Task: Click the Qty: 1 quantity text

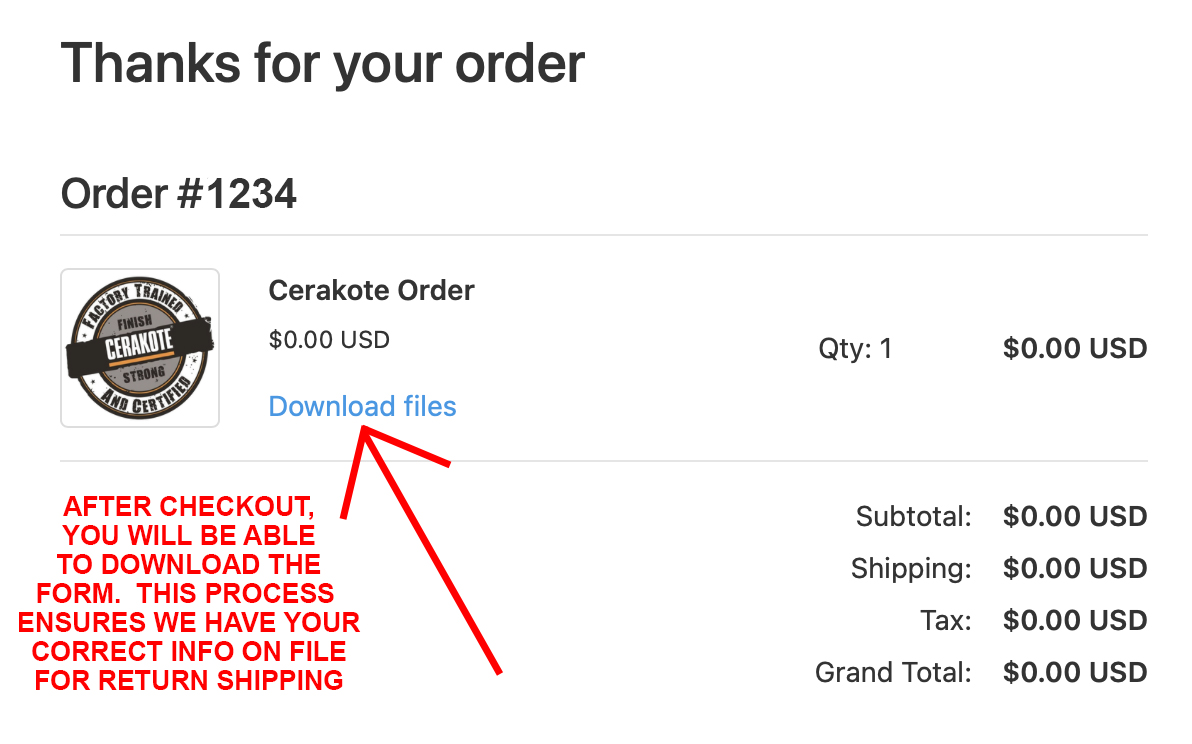Action: pos(855,348)
